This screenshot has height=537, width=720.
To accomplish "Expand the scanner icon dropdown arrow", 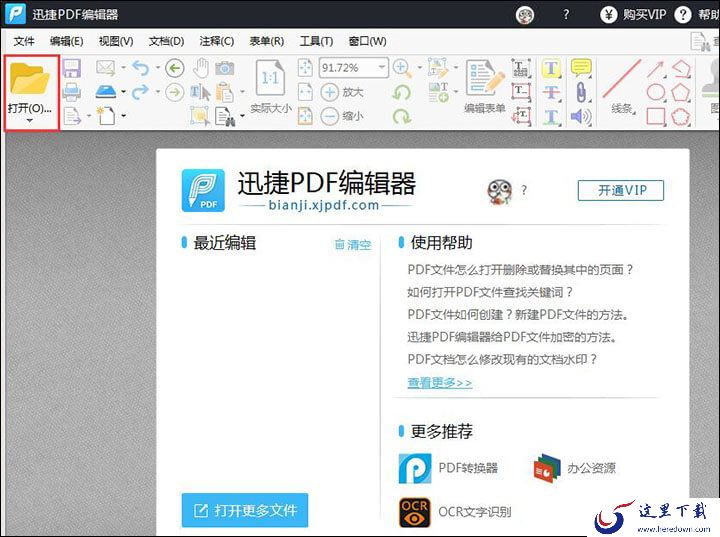I will 123,92.
